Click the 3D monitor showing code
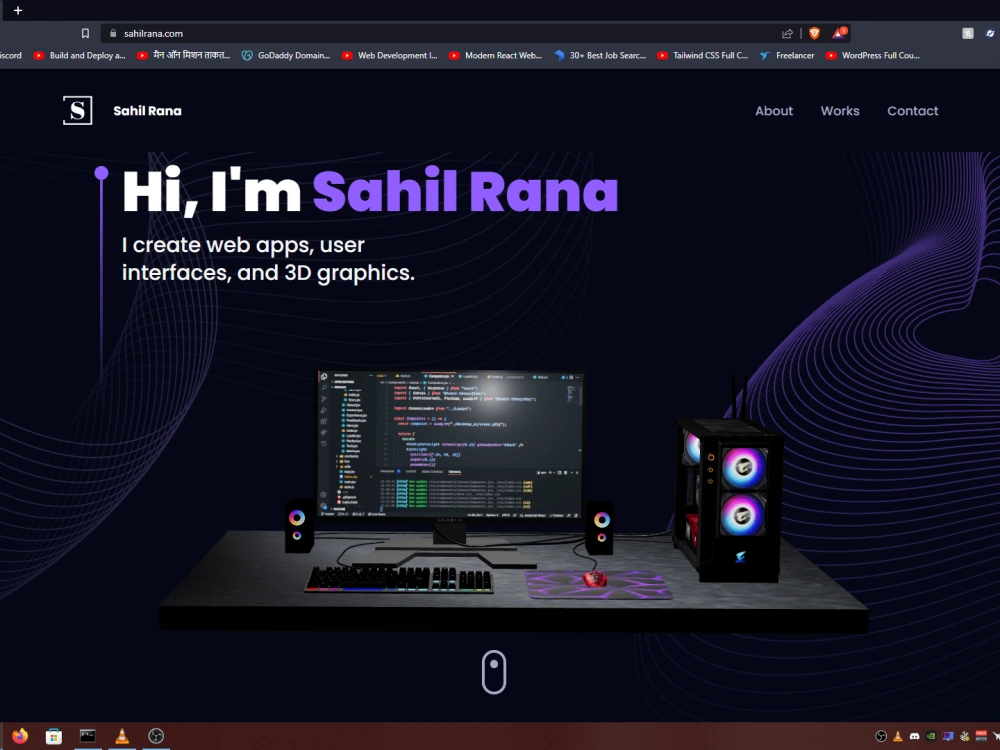The width and height of the screenshot is (1000, 750). tap(450, 445)
